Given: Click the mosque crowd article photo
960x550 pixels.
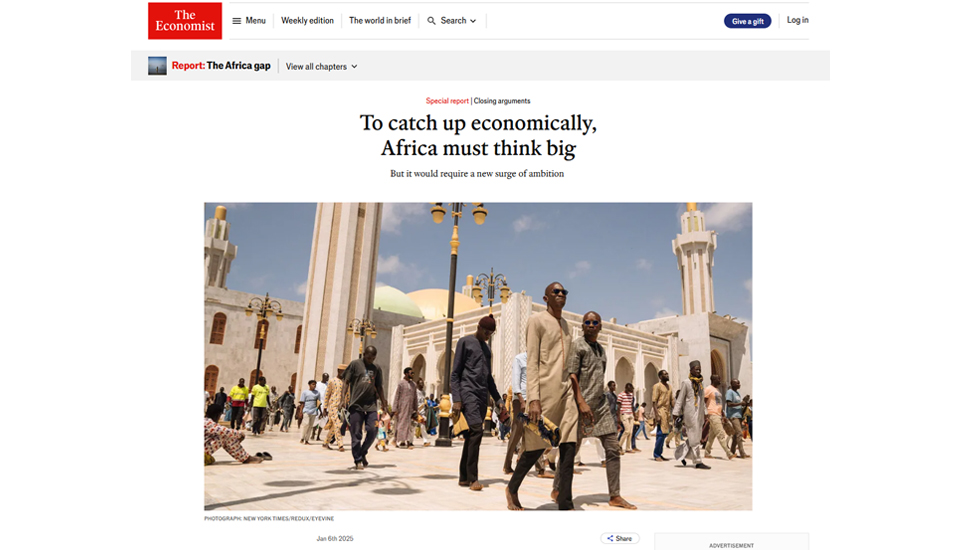Looking at the screenshot, I should (x=478, y=356).
